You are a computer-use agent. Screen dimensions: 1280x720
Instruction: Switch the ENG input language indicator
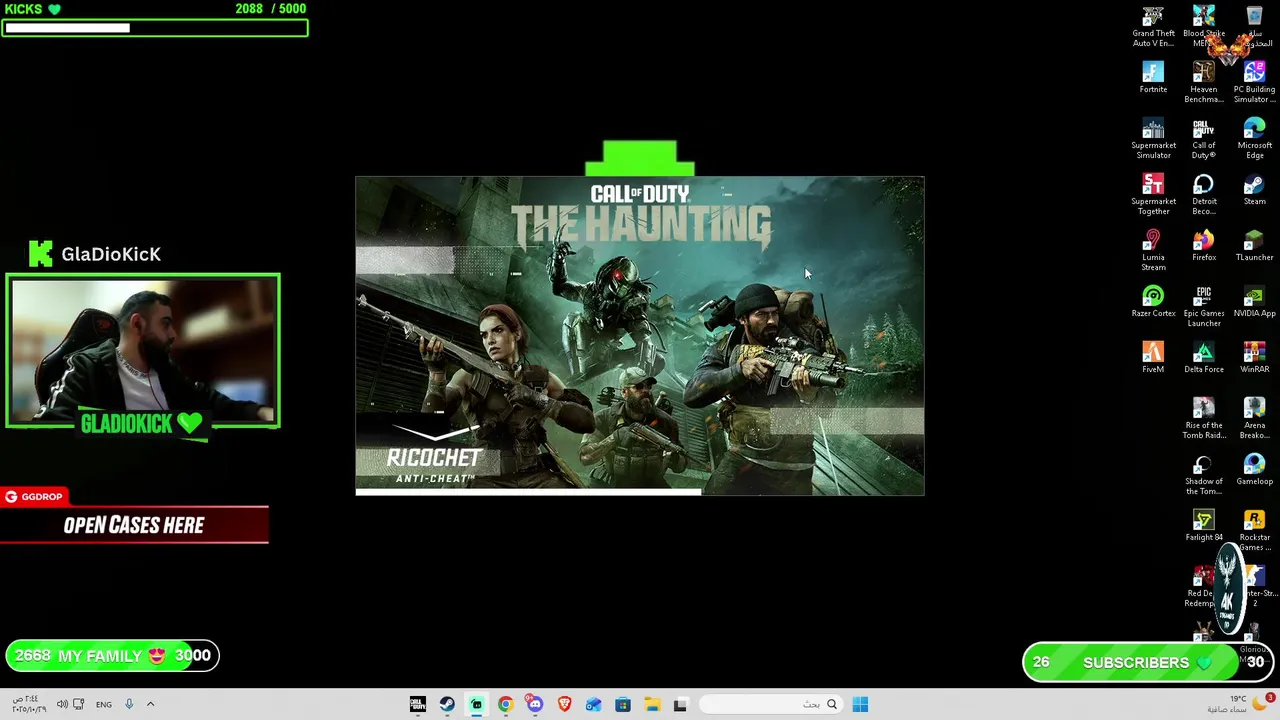(x=104, y=704)
